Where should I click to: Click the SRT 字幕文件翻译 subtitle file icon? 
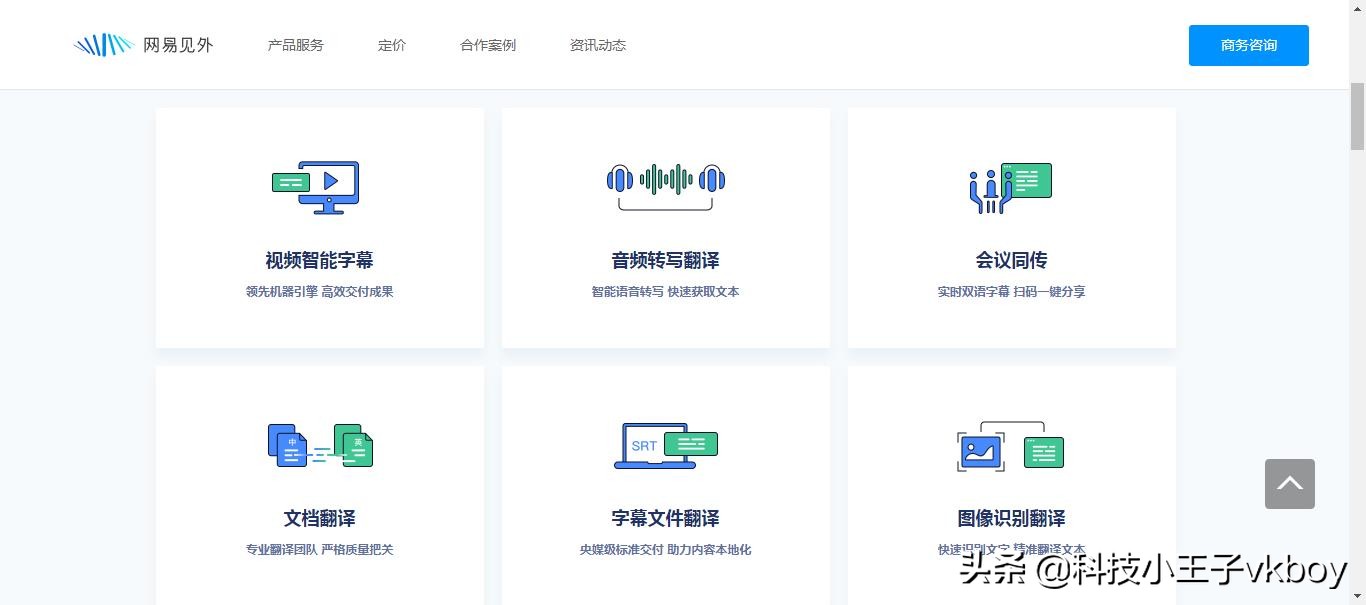click(665, 445)
